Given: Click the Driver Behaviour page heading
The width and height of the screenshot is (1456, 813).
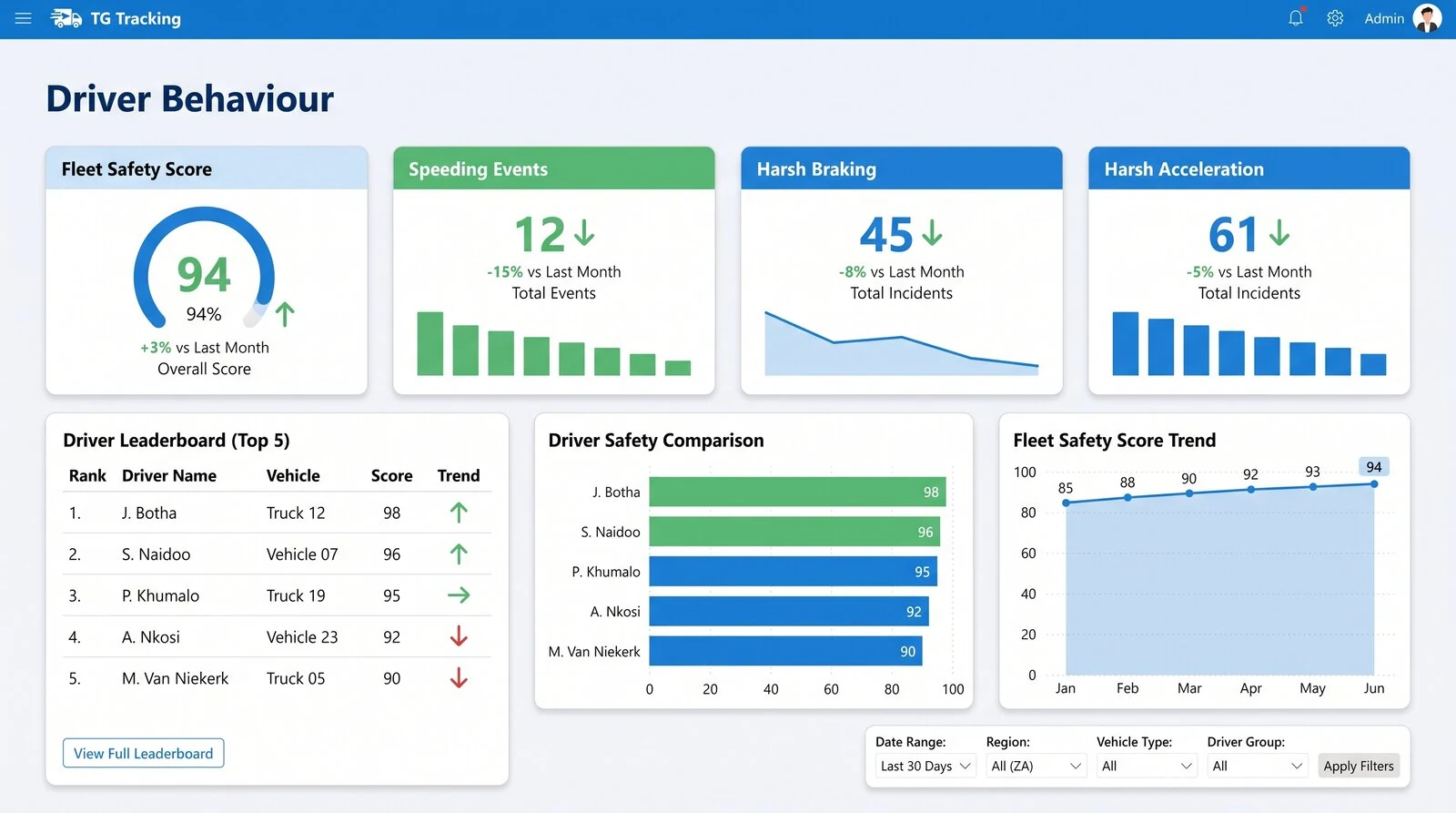Looking at the screenshot, I should coord(190,98).
